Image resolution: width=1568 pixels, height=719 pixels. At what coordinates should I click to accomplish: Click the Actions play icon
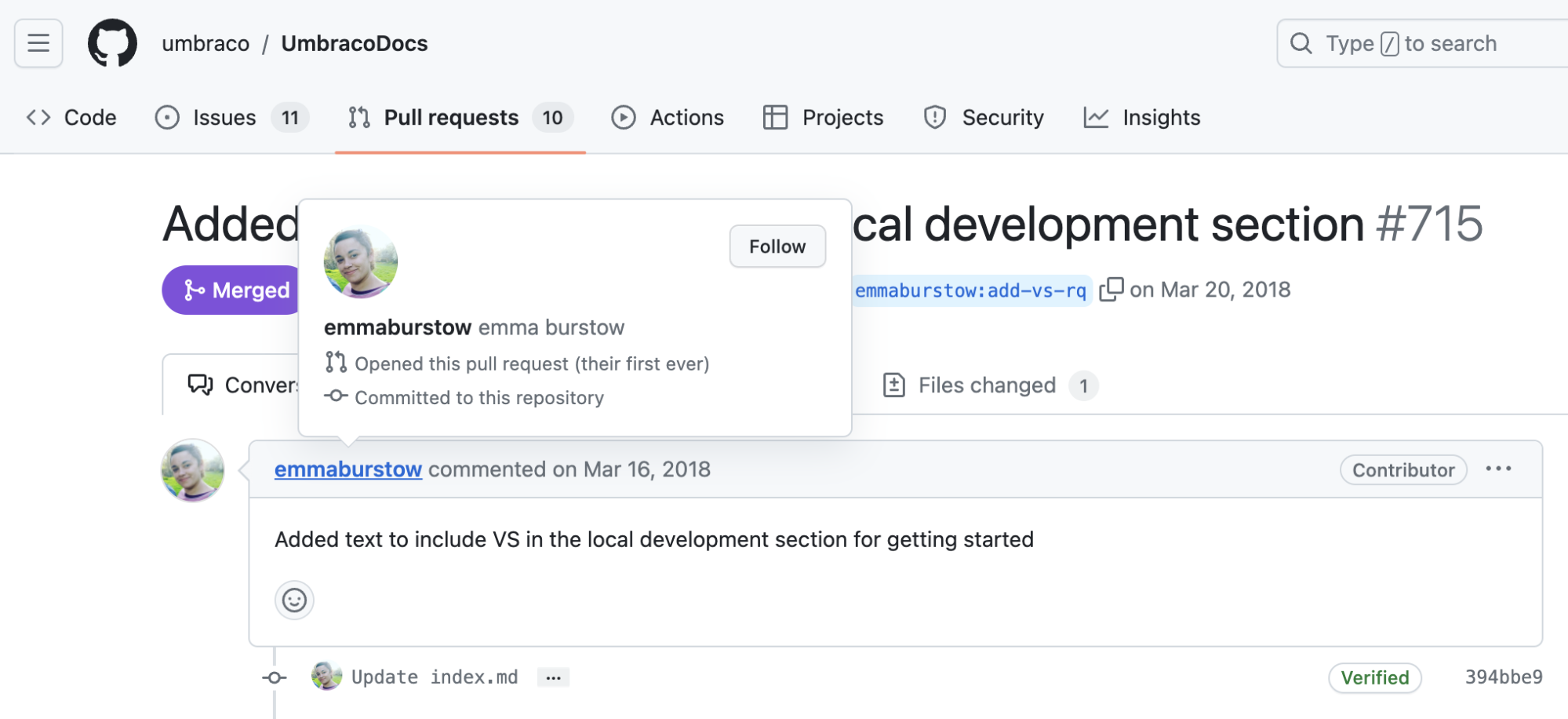(x=624, y=118)
